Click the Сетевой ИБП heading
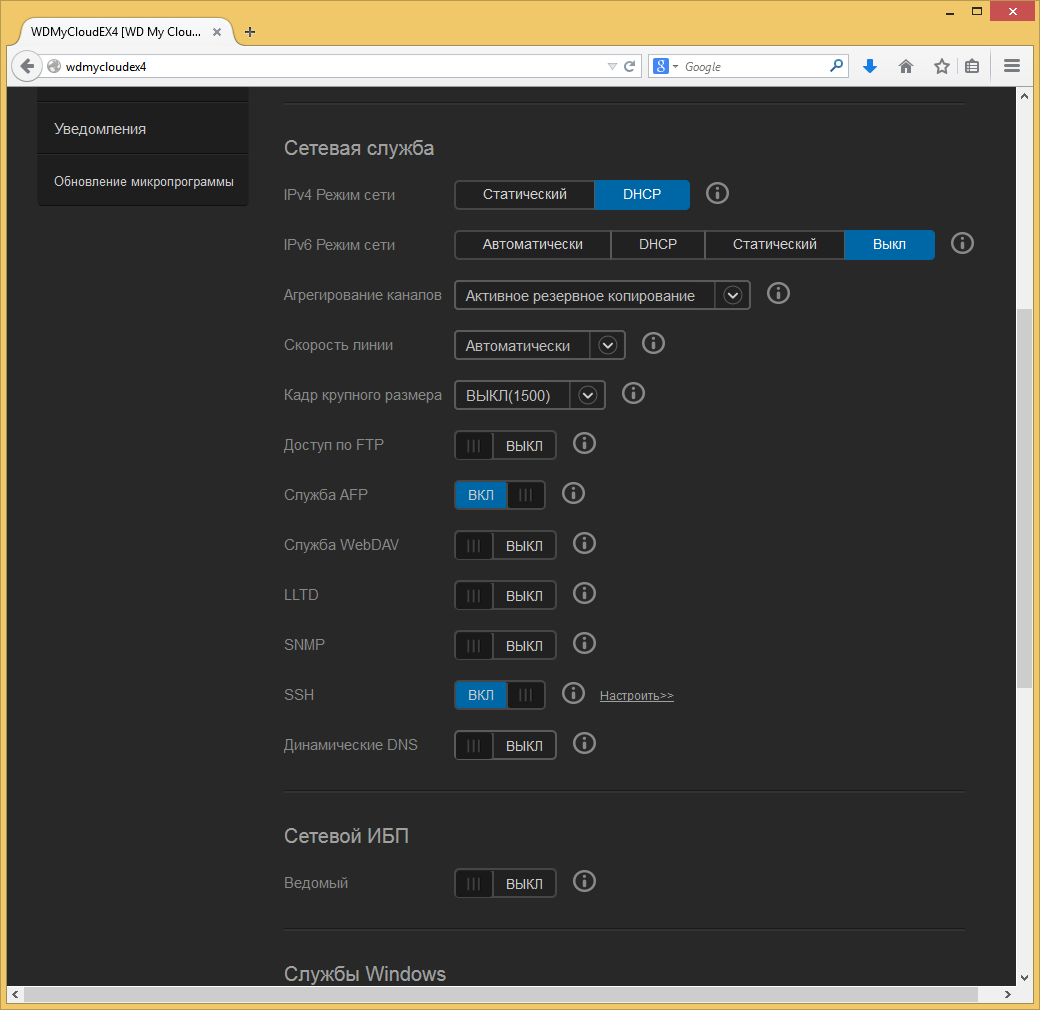This screenshot has height=1010, width=1040. click(x=346, y=836)
